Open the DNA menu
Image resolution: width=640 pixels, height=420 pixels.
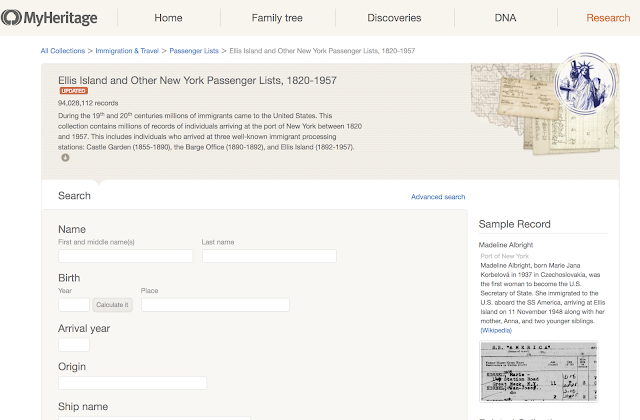tap(505, 18)
